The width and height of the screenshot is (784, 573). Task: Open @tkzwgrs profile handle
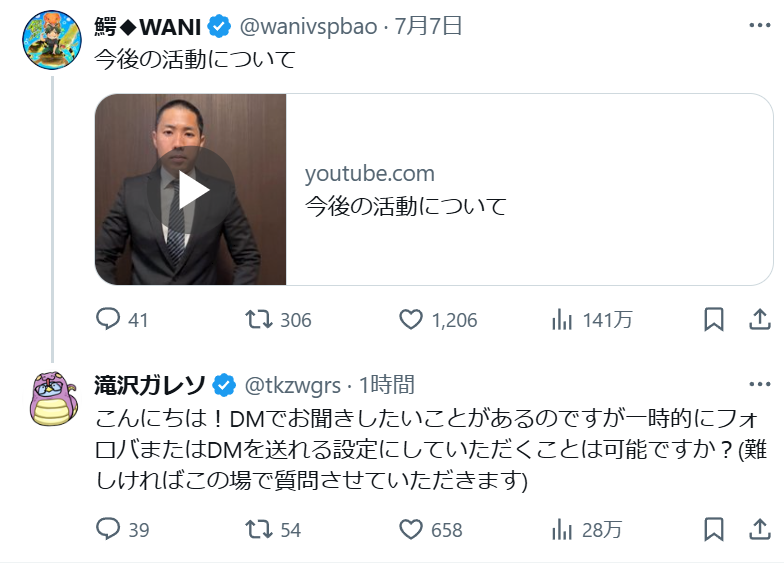292,386
